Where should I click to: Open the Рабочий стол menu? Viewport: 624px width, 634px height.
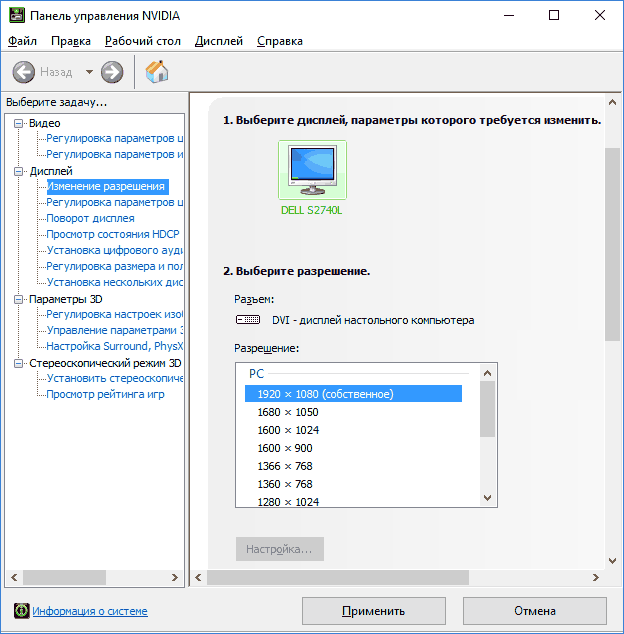[143, 41]
